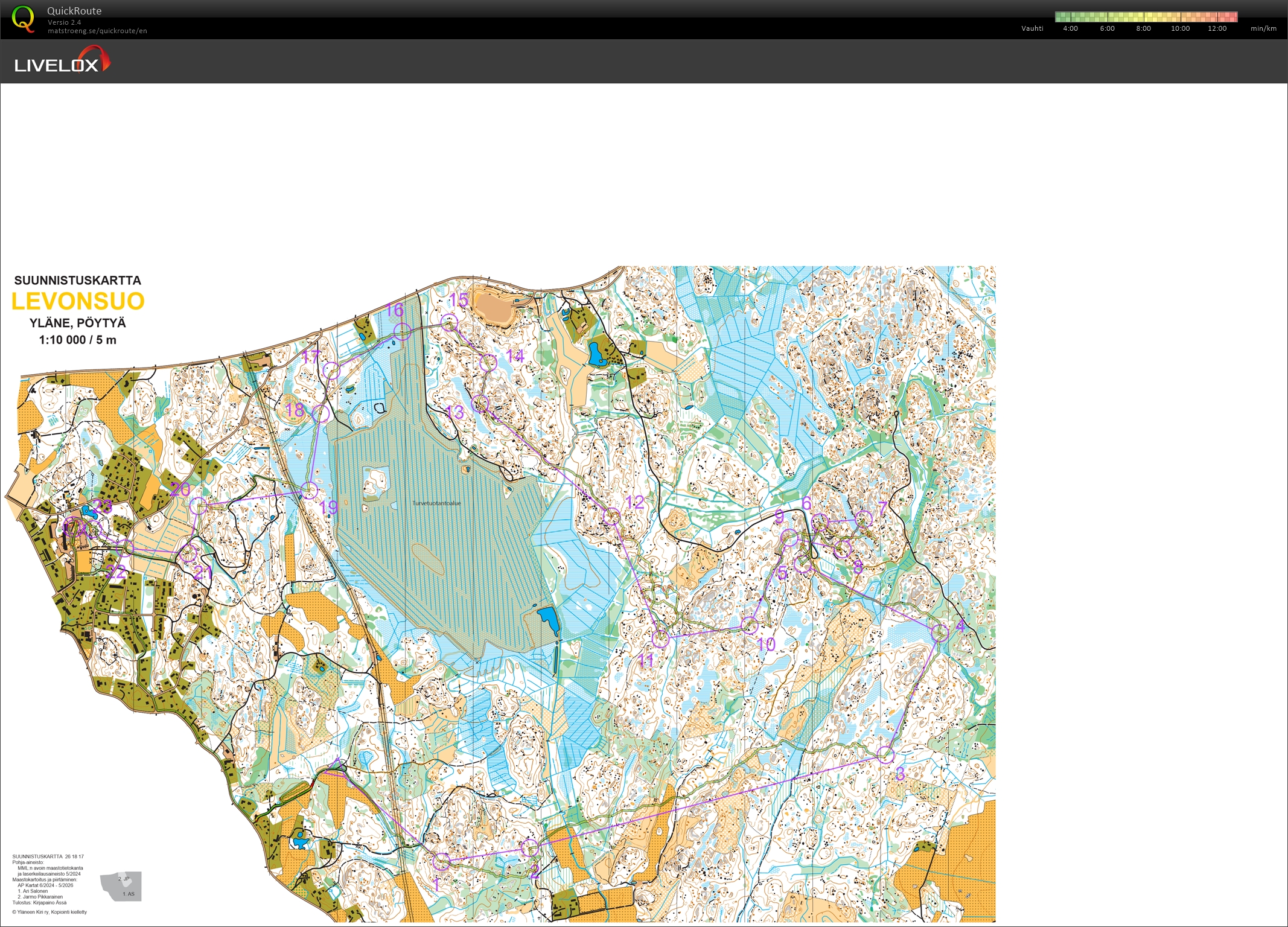Click the control circle number 19
Viewport: 1288px width, 927px height.
(310, 491)
